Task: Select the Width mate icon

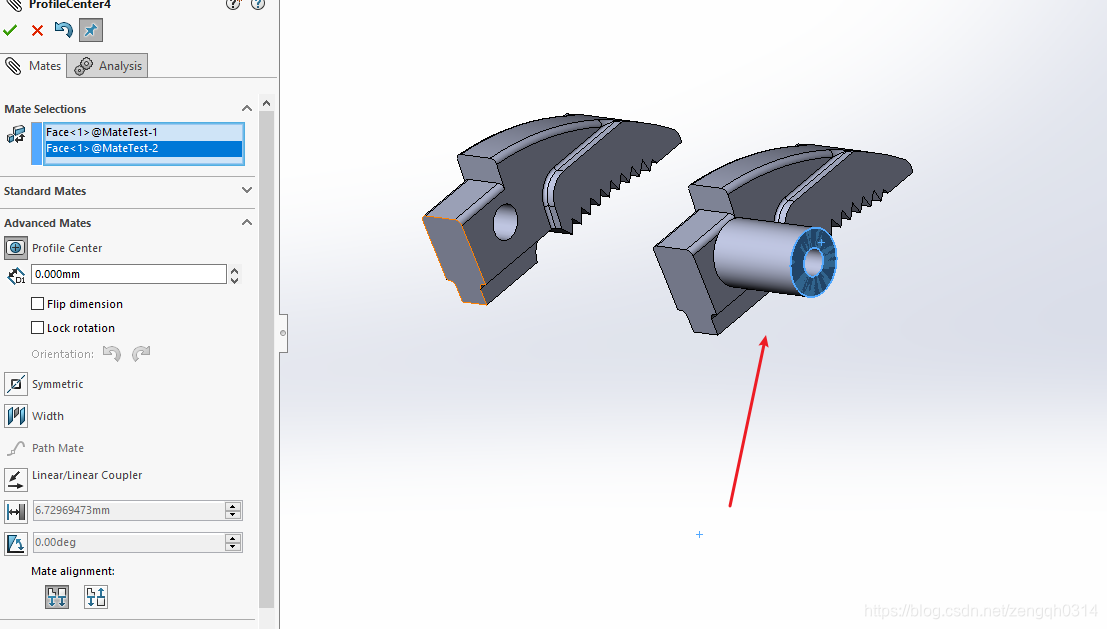Action: point(16,416)
